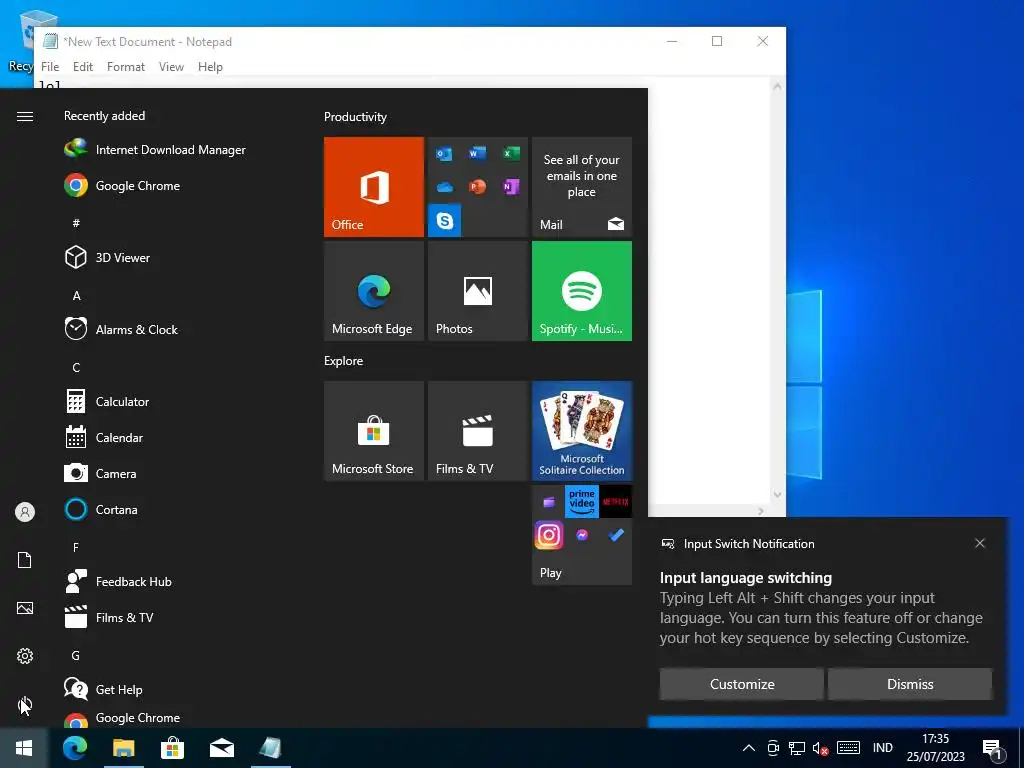Open user account icon in Start sidebar
The width and height of the screenshot is (1024, 768).
(25, 512)
